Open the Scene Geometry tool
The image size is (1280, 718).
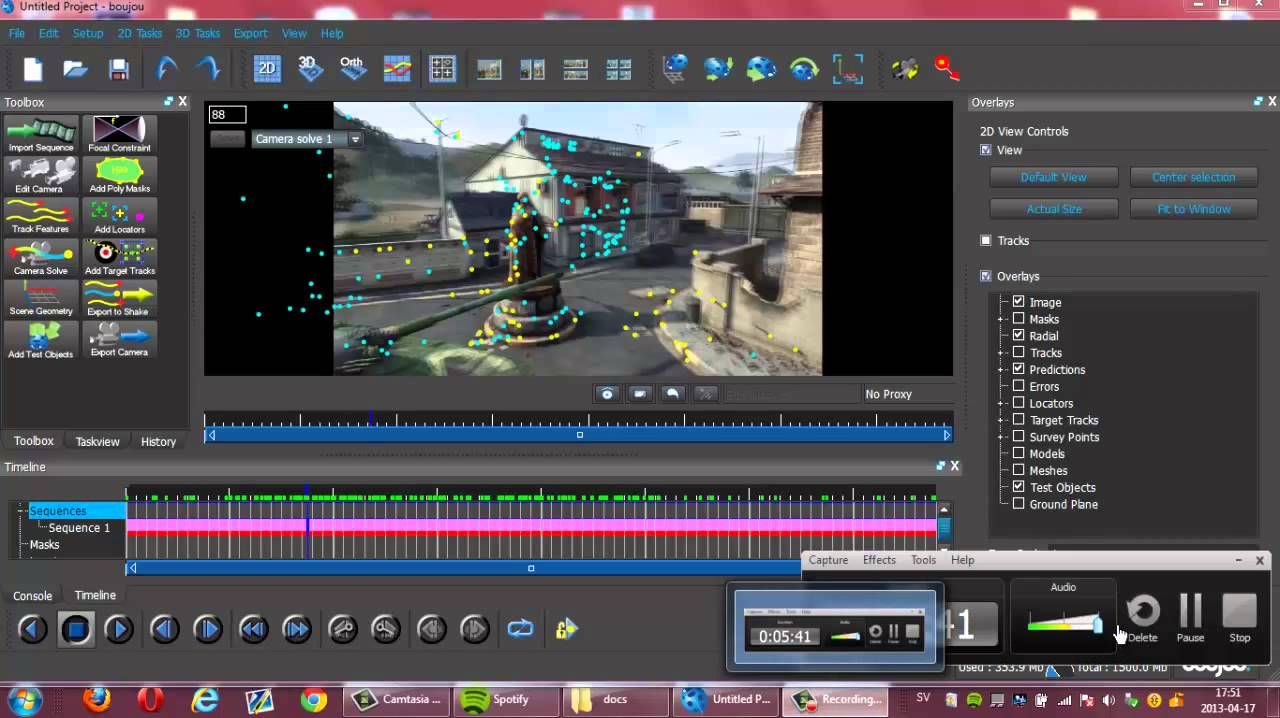pos(41,298)
